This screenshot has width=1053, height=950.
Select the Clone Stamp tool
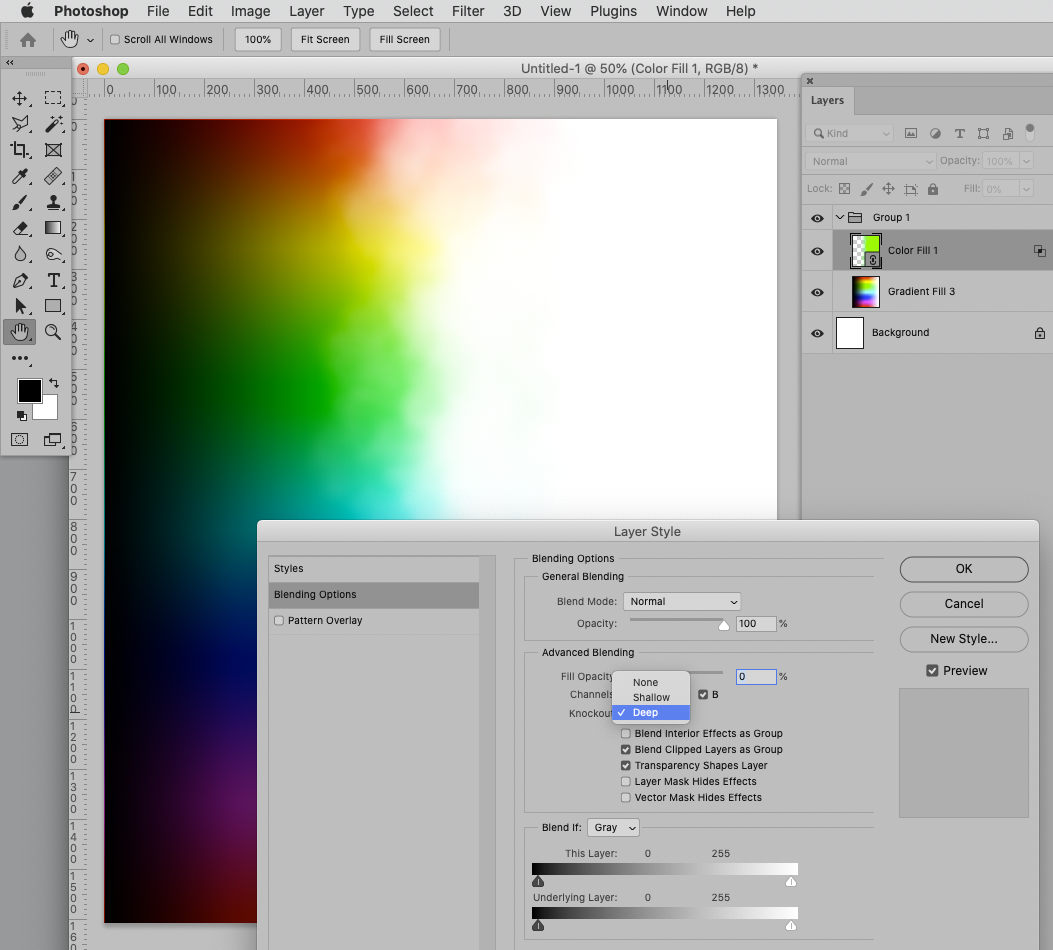coord(53,202)
